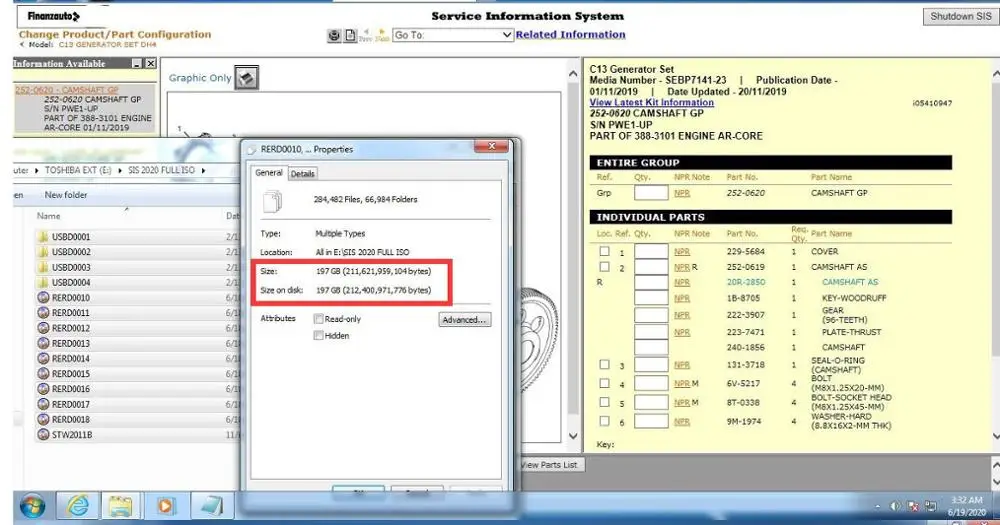This screenshot has width=1000, height=525.
Task: Open the Windows Start menu
Action: 32,507
